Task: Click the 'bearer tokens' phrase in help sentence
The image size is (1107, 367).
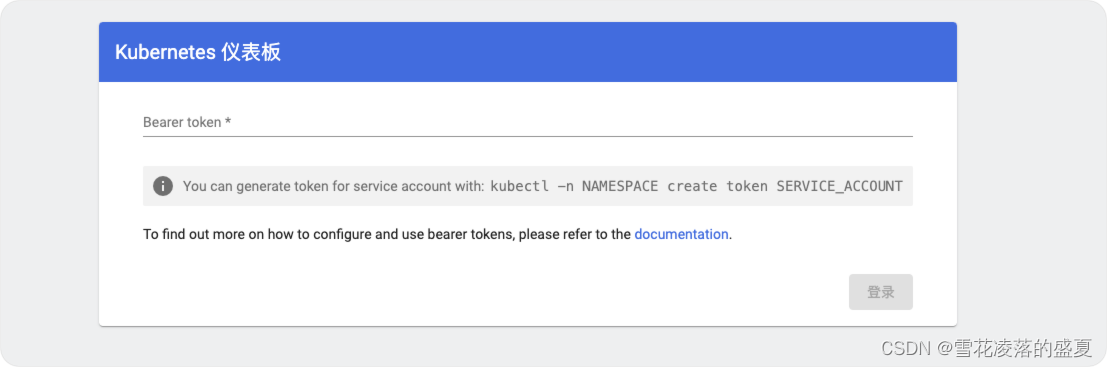Action: coord(471,234)
